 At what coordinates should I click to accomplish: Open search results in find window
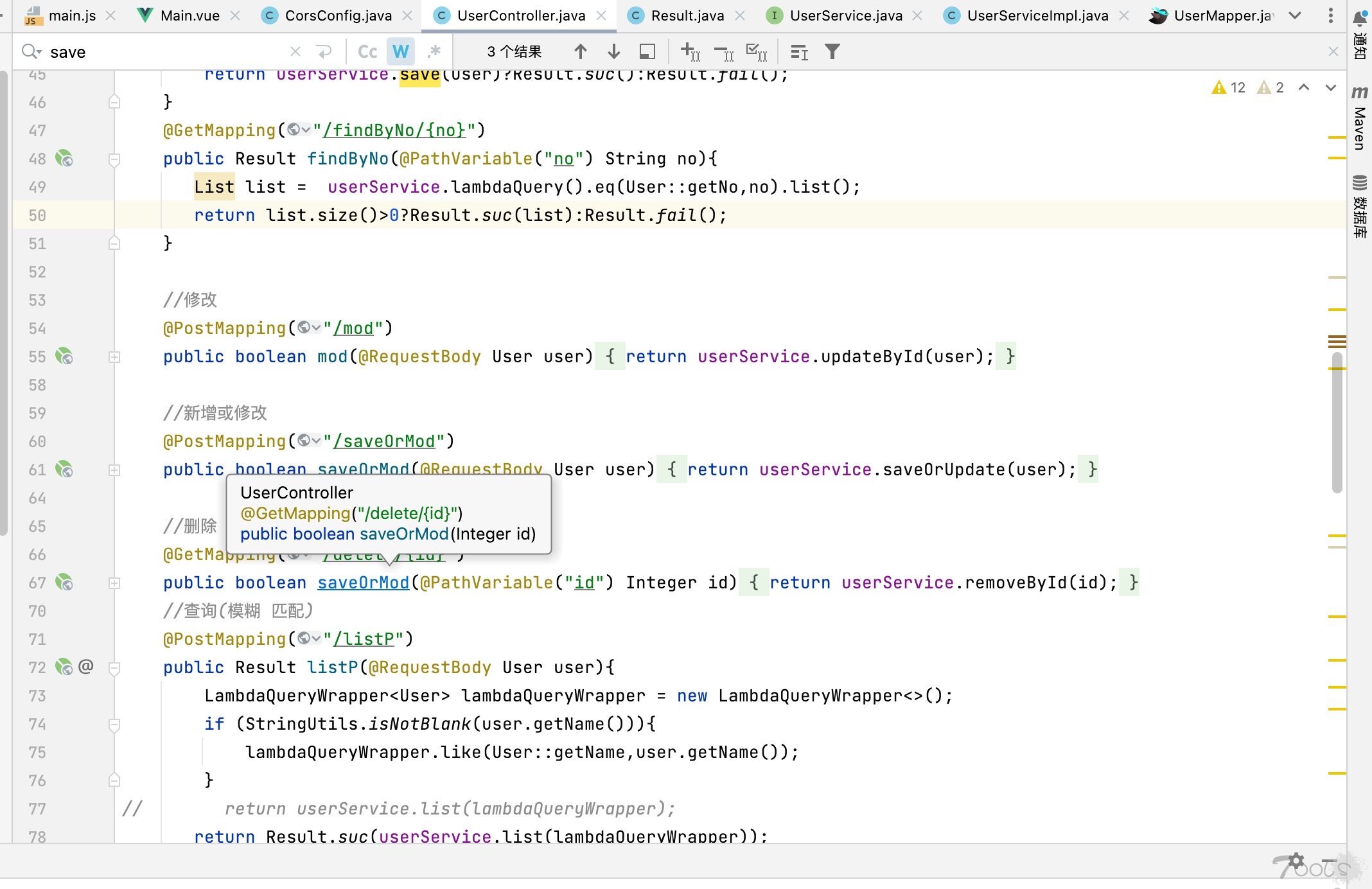coord(799,52)
